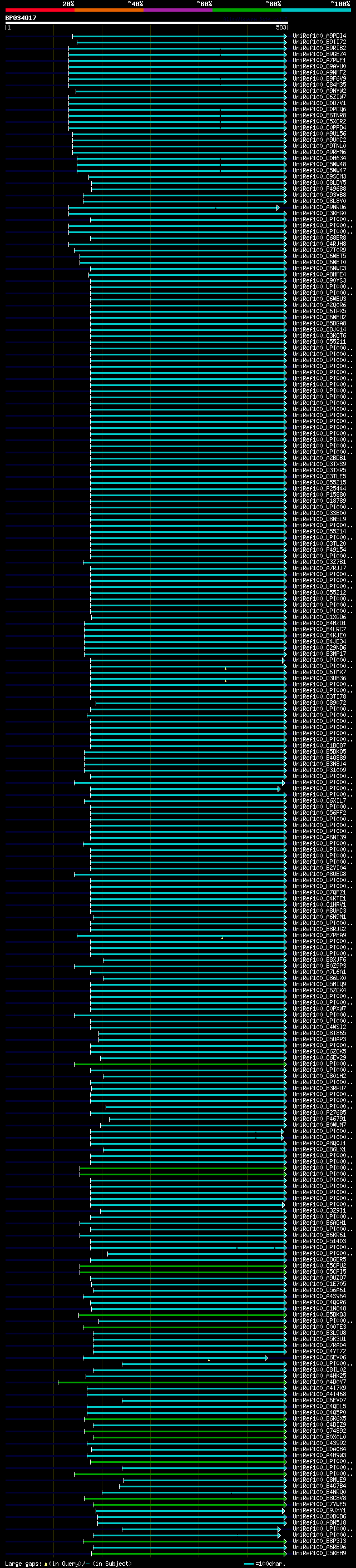This screenshot has height=1568, width=356.
Task: Click the label UniRef100_C1BQ87
Action: pyautogui.click(x=319, y=746)
